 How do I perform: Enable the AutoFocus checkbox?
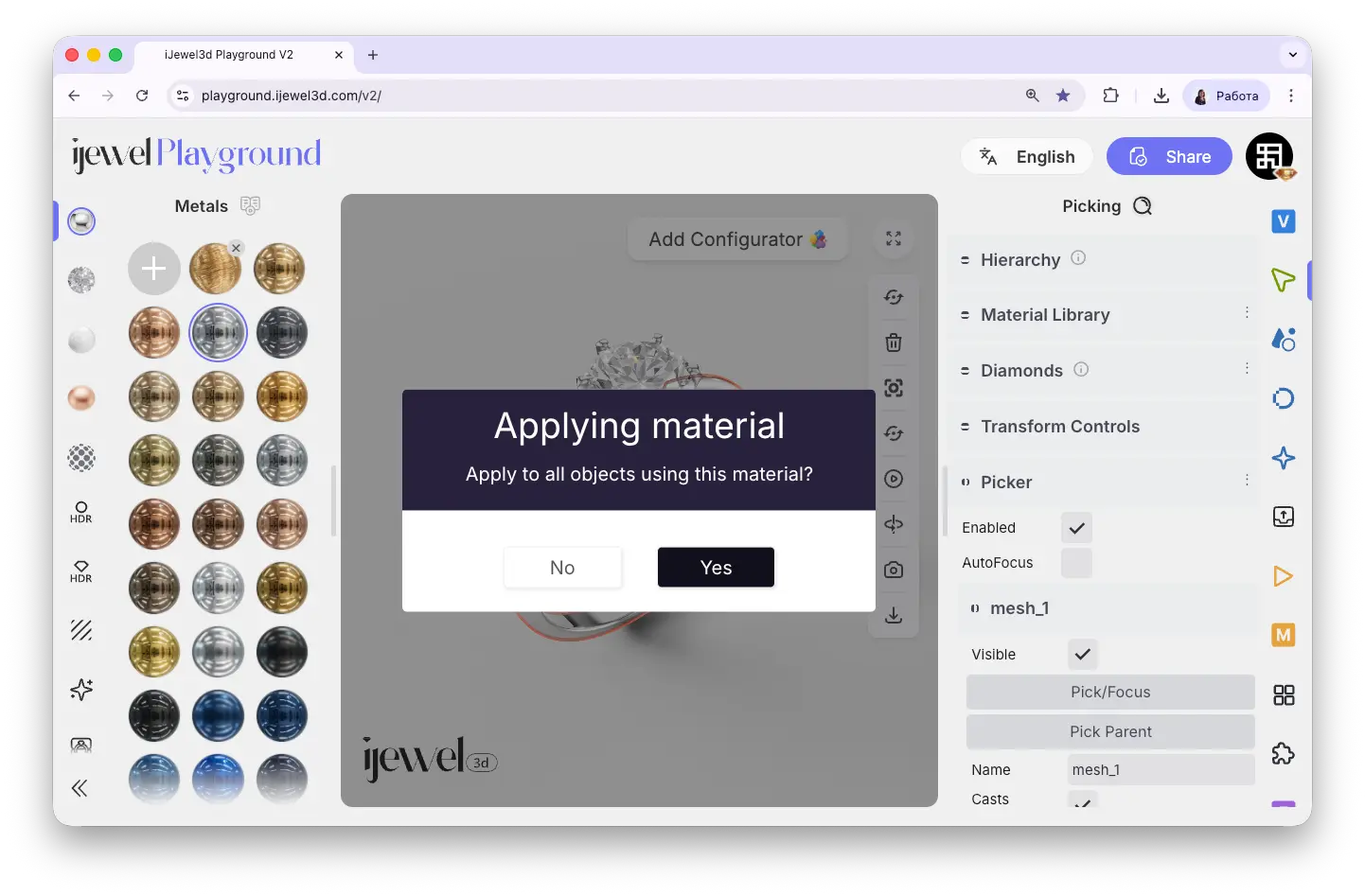[1076, 563]
